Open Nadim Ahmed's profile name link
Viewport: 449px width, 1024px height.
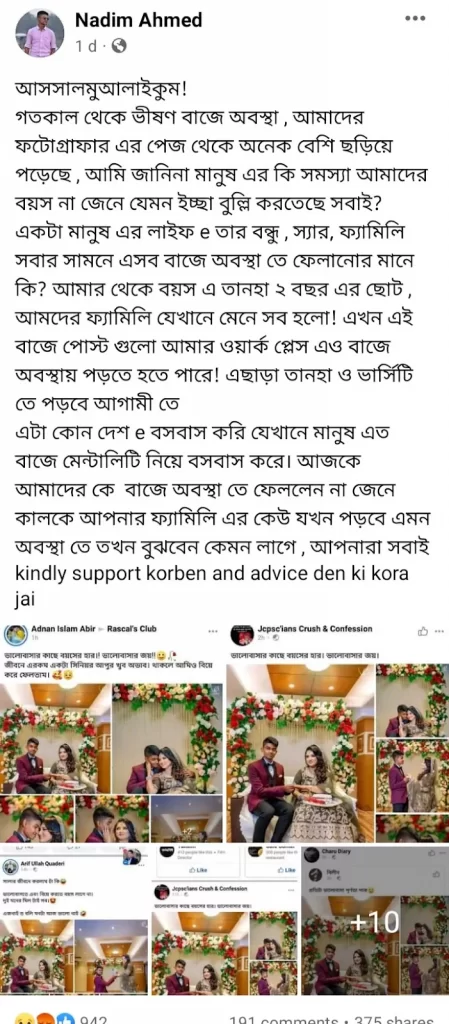pos(138,20)
